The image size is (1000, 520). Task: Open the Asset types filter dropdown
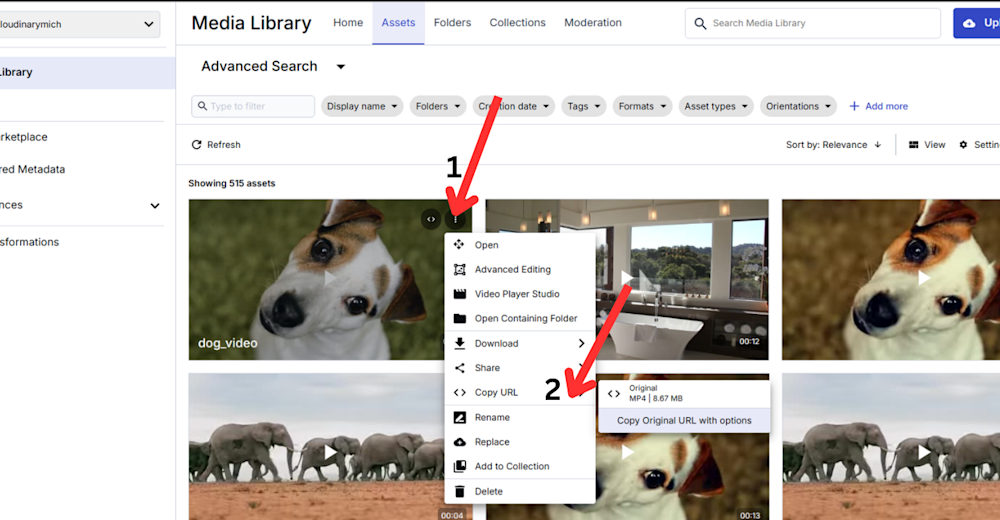point(716,106)
